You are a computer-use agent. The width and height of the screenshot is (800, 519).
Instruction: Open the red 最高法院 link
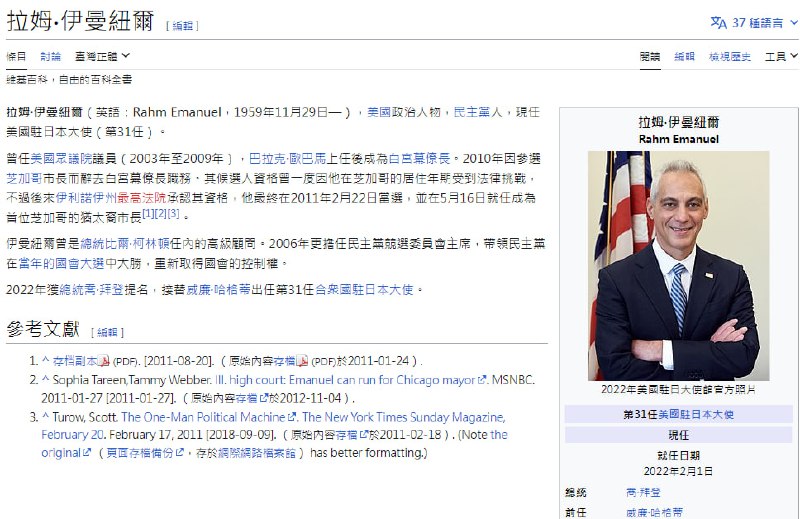(x=142, y=197)
